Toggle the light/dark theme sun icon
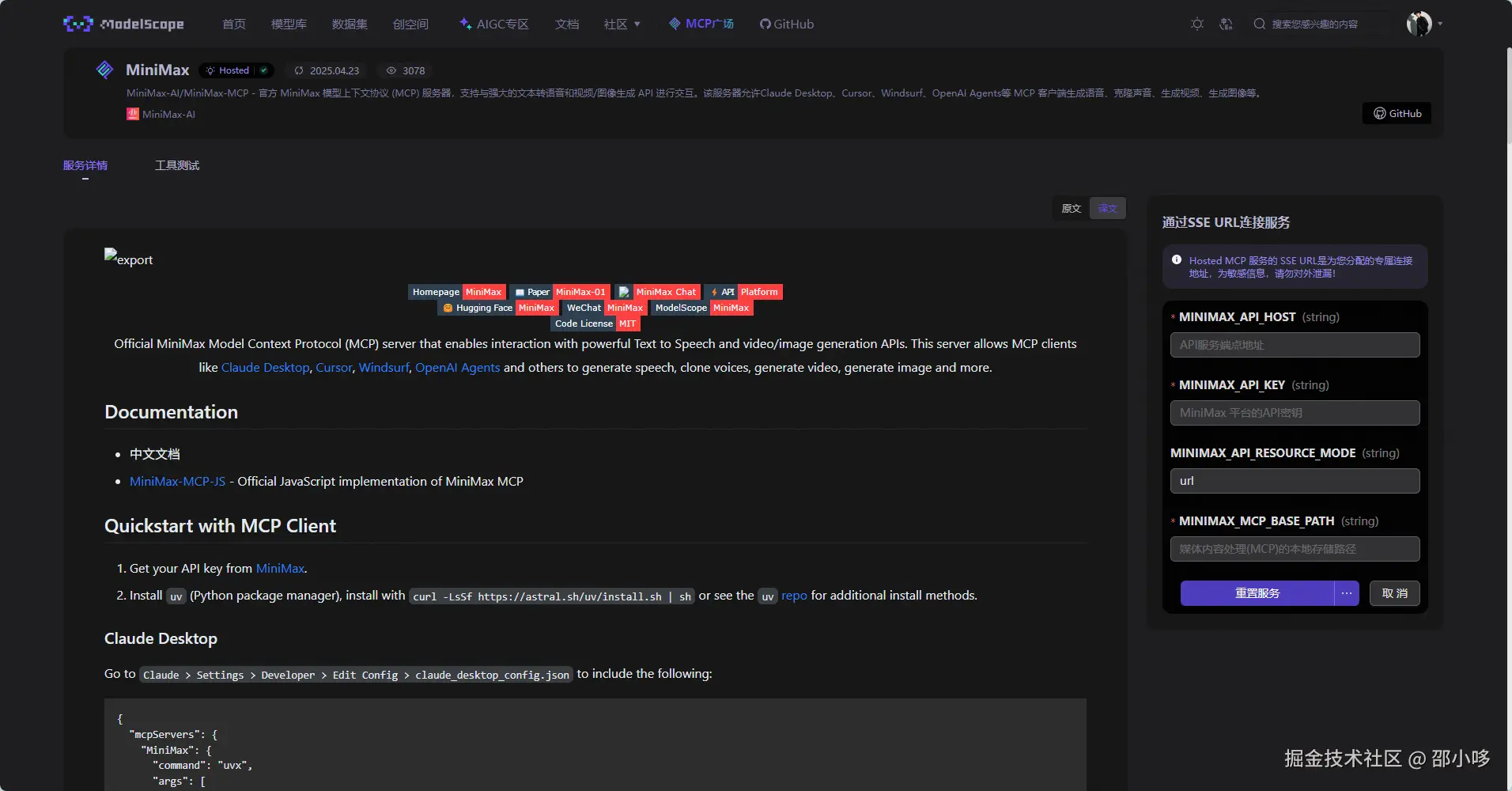Screen dimensions: 1512x791 (x=1197, y=24)
